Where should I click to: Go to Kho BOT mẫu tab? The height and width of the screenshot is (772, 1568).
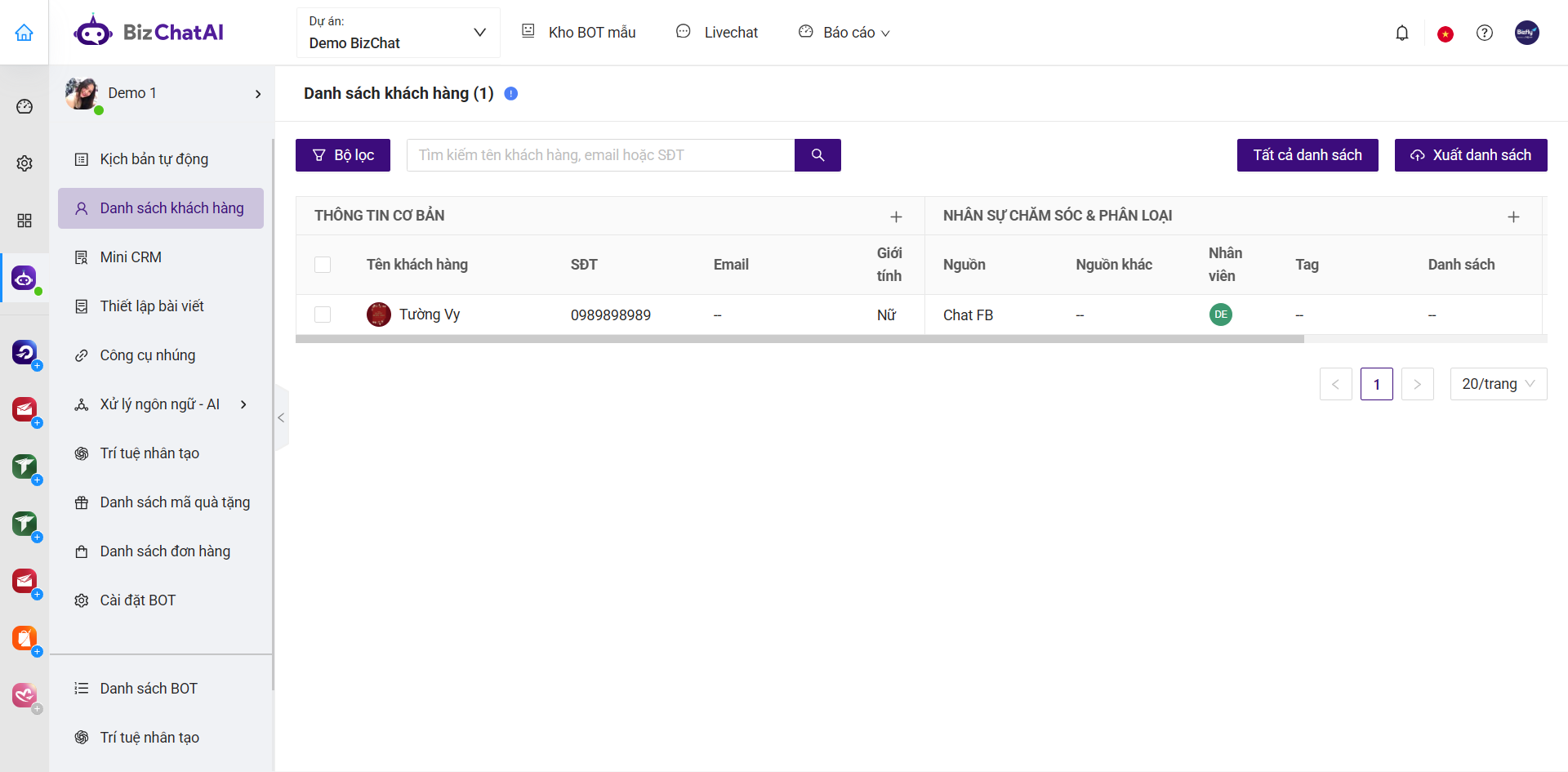579,33
